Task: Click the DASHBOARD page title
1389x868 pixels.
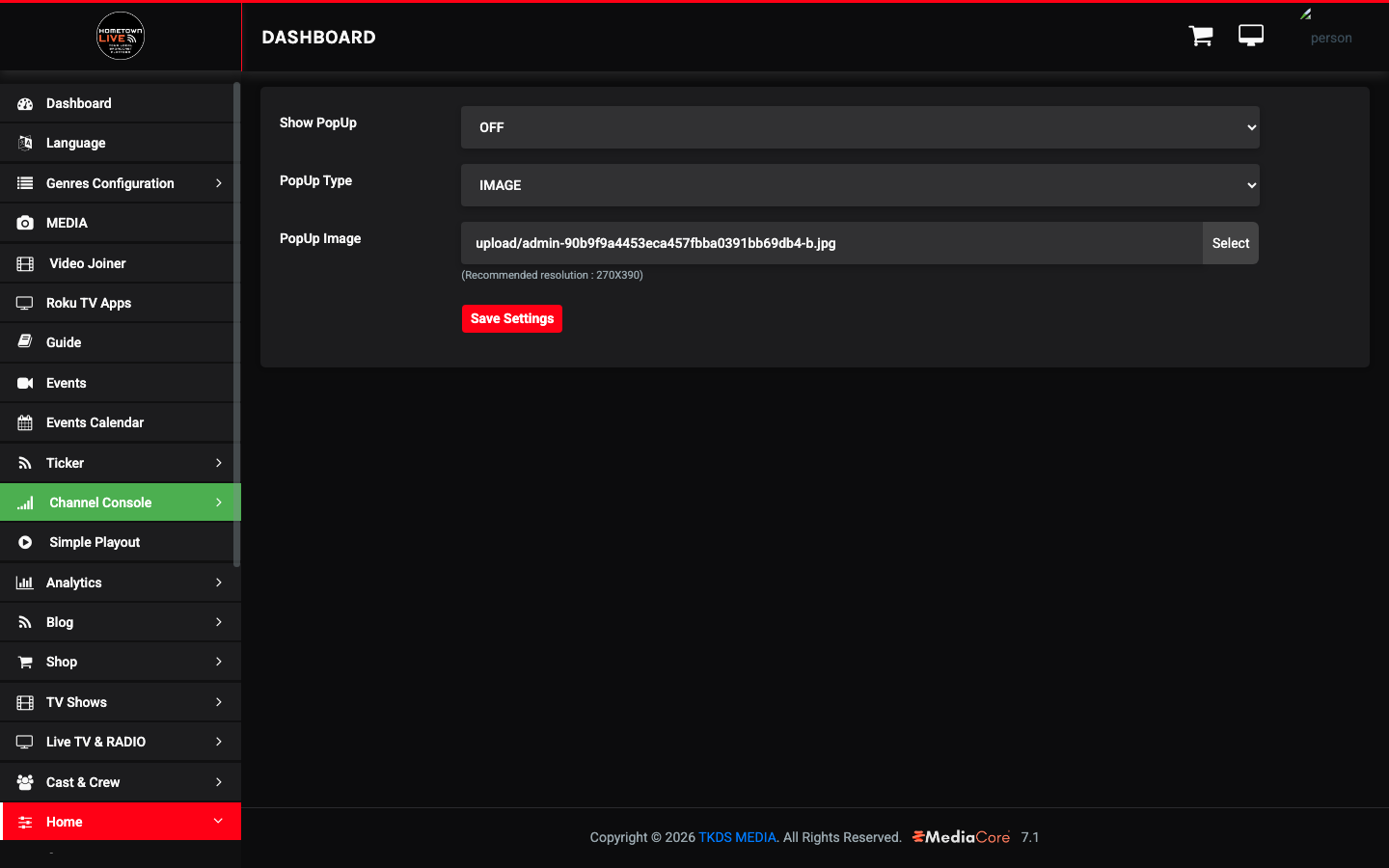Action: pyautogui.click(x=318, y=37)
